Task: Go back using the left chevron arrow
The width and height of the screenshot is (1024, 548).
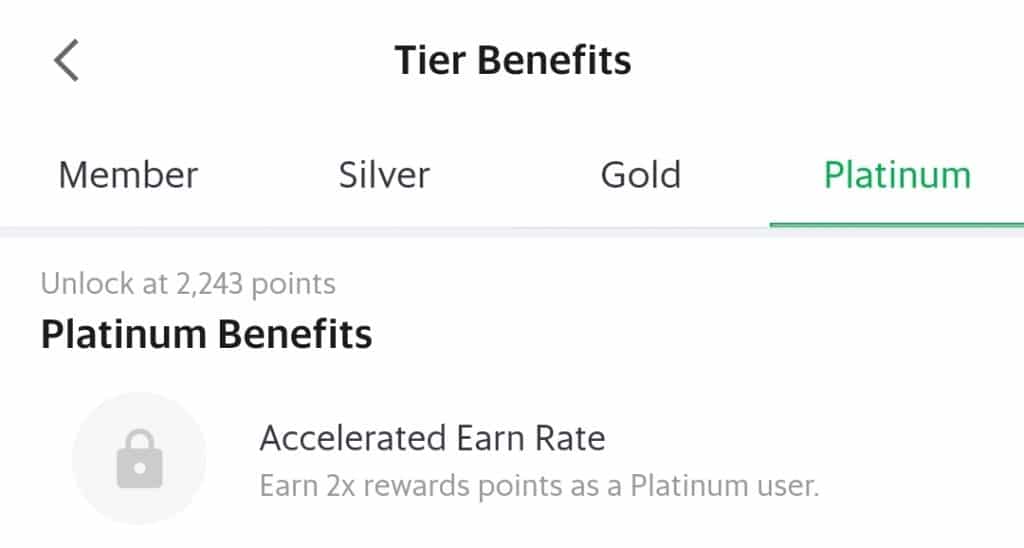Action: click(66, 60)
